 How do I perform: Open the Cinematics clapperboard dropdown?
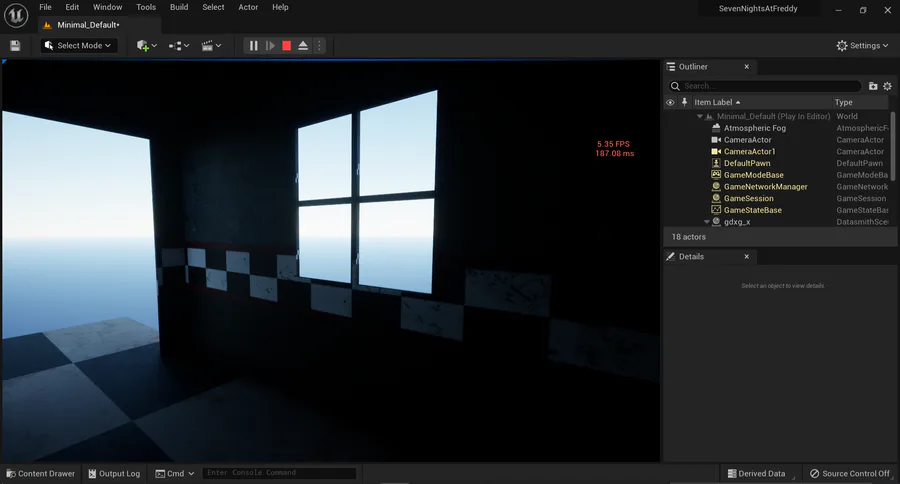(x=211, y=45)
